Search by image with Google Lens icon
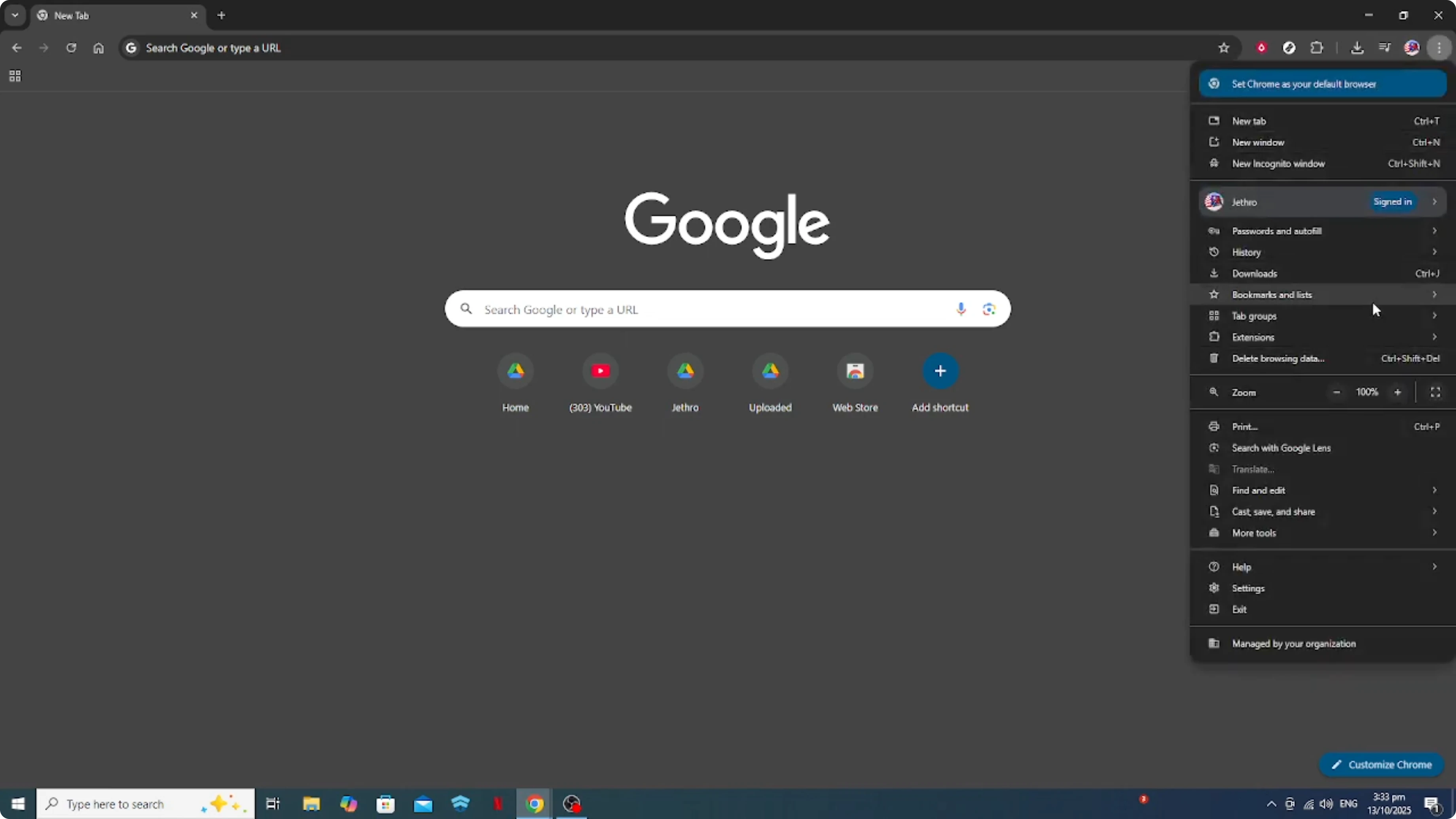This screenshot has height=819, width=1456. pyautogui.click(x=989, y=309)
